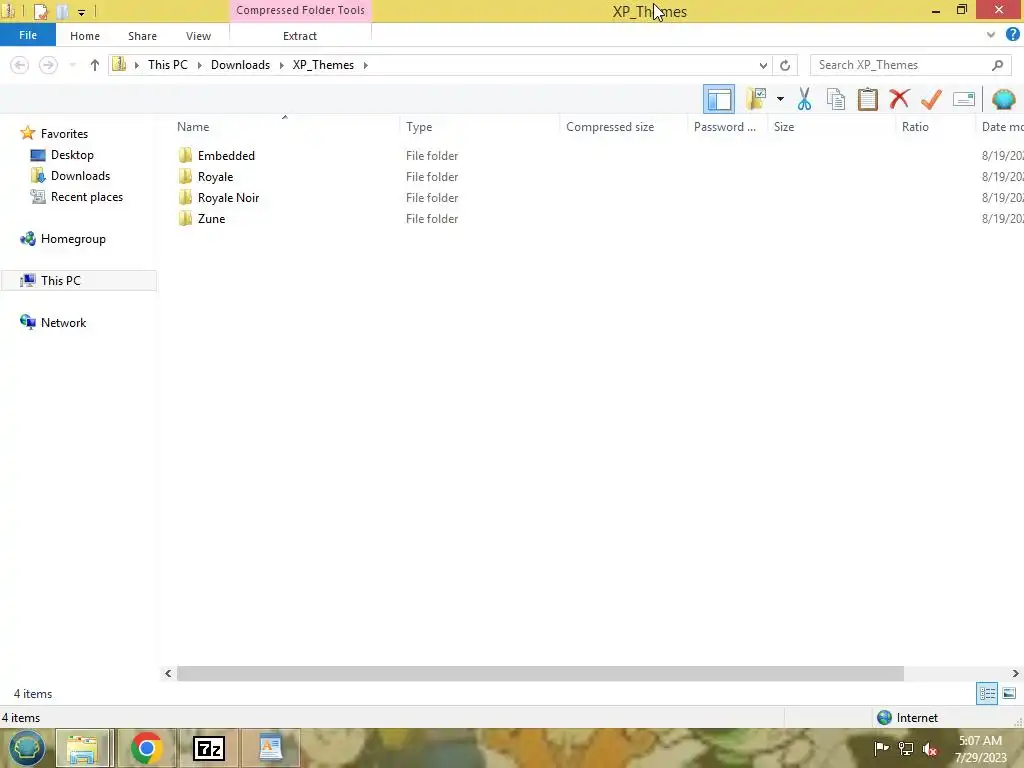1024x768 pixels.
Task: Switch to the Share ribbon tab
Action: point(142,36)
